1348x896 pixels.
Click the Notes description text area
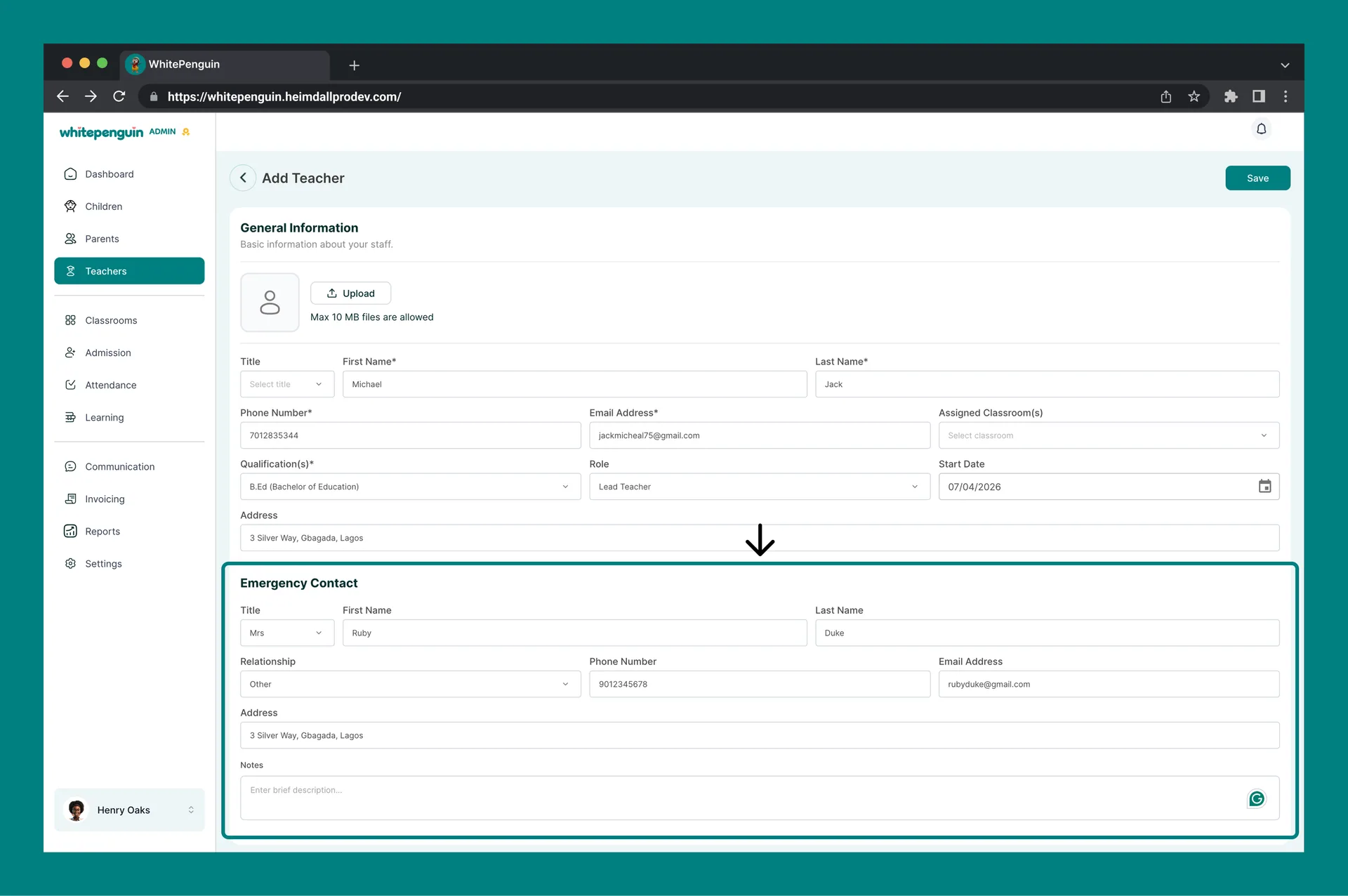[760, 798]
